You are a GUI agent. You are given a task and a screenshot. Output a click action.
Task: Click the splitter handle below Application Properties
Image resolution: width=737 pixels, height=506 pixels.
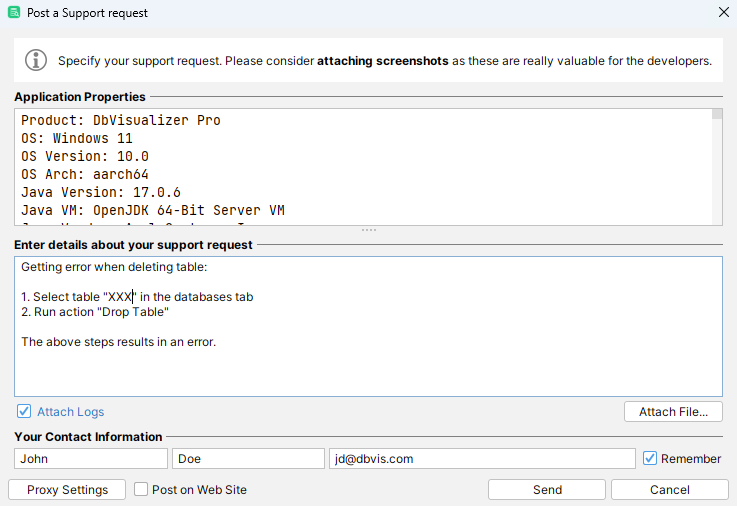368,231
